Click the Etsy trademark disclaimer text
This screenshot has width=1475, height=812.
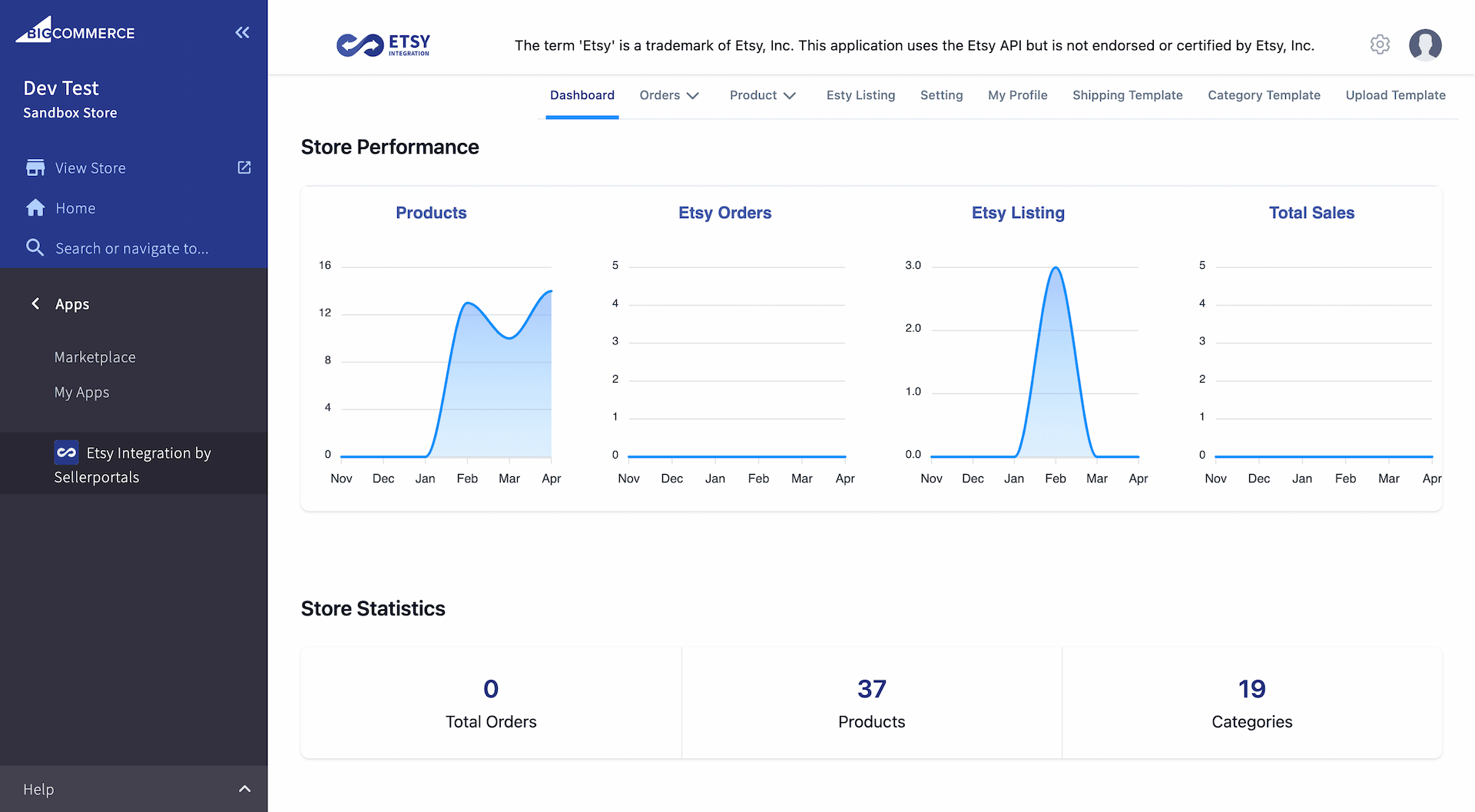pyautogui.click(x=914, y=45)
